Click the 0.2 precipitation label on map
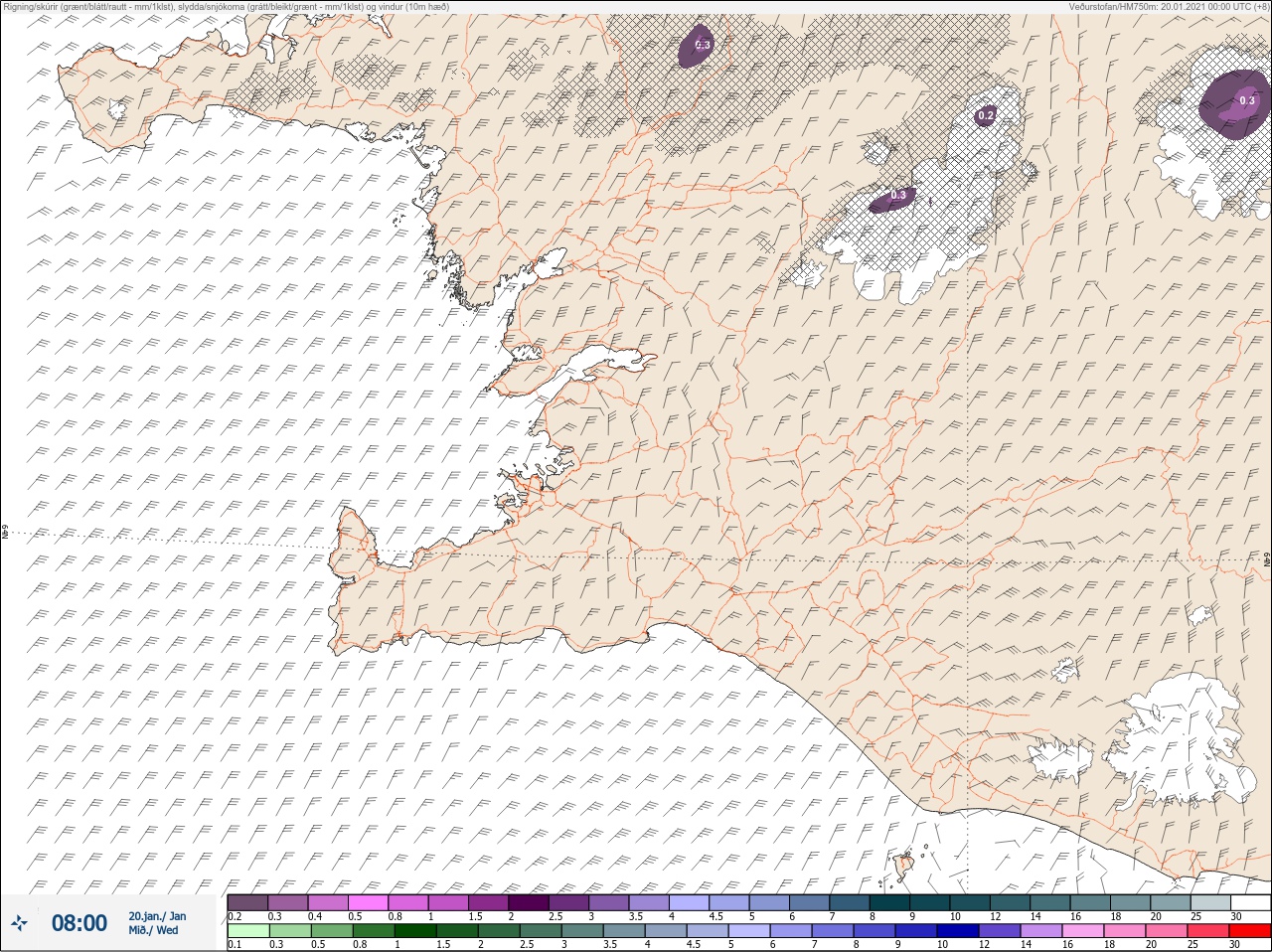Screen dimensions: 1272x952 tap(986, 116)
